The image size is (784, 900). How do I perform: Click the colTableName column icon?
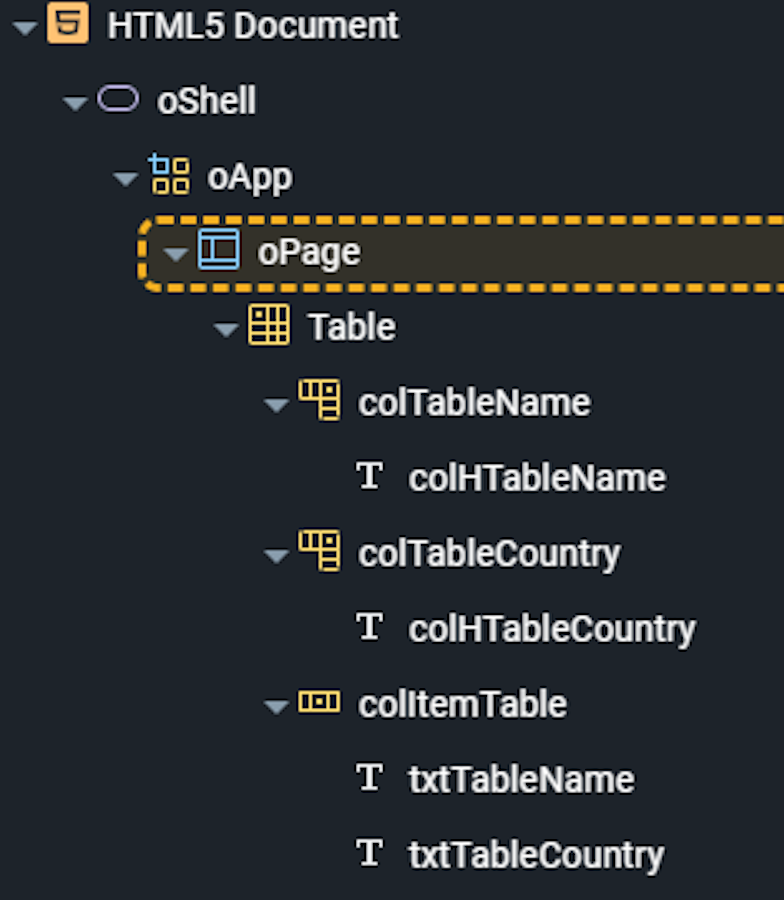[319, 399]
